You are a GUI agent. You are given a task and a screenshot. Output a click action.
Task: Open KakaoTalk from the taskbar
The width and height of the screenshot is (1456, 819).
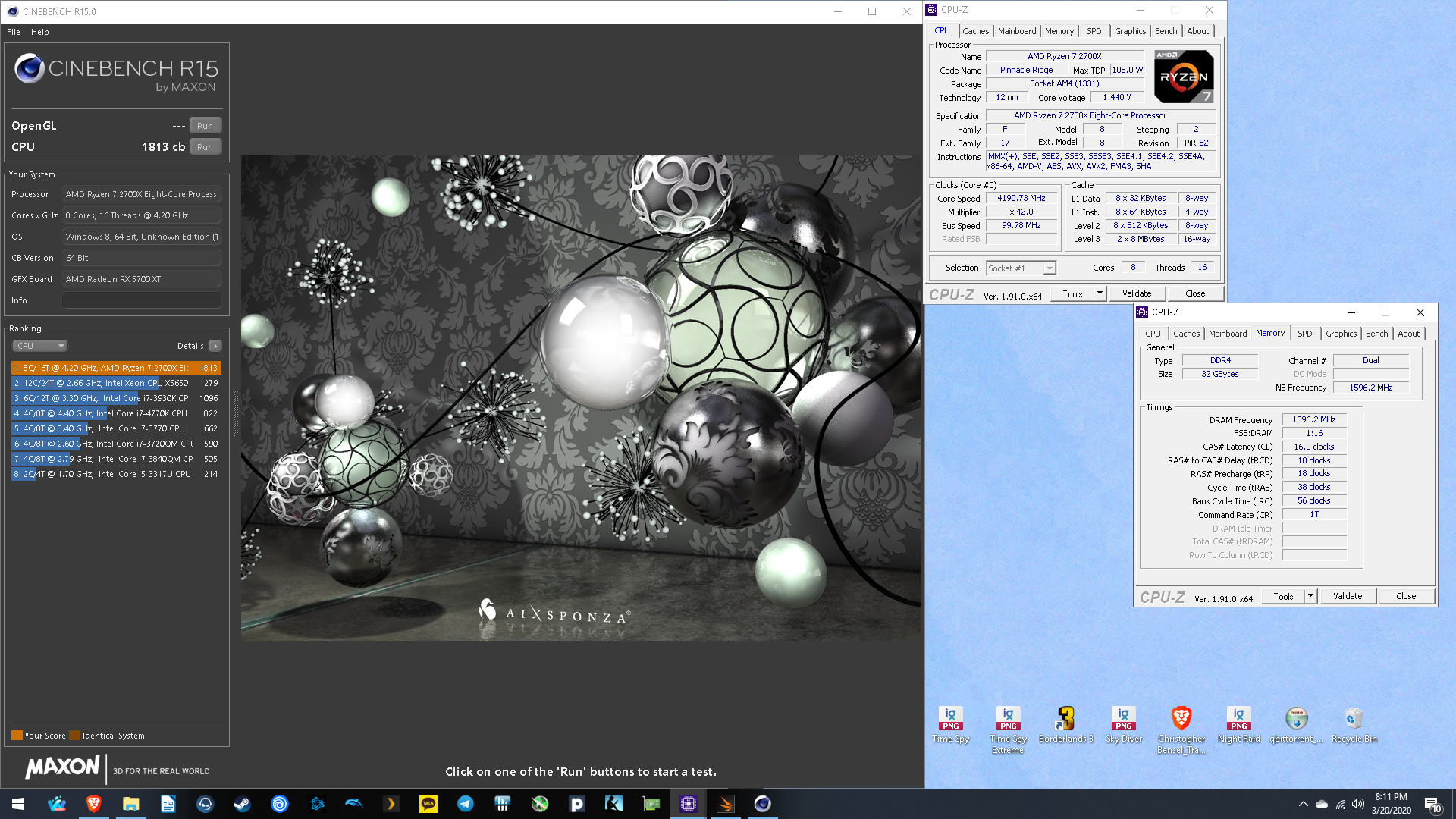pos(428,804)
